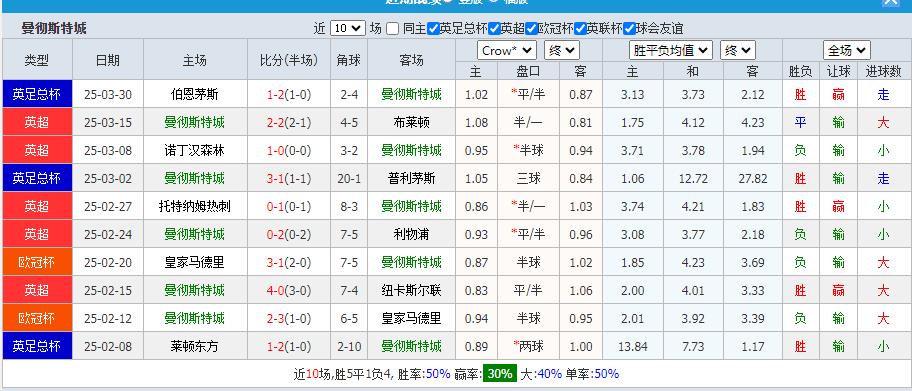Viewport: 912px width, 391px height.
Task: Open the 4-0(3-0) score of 25-02-15 match
Action: 289,290
